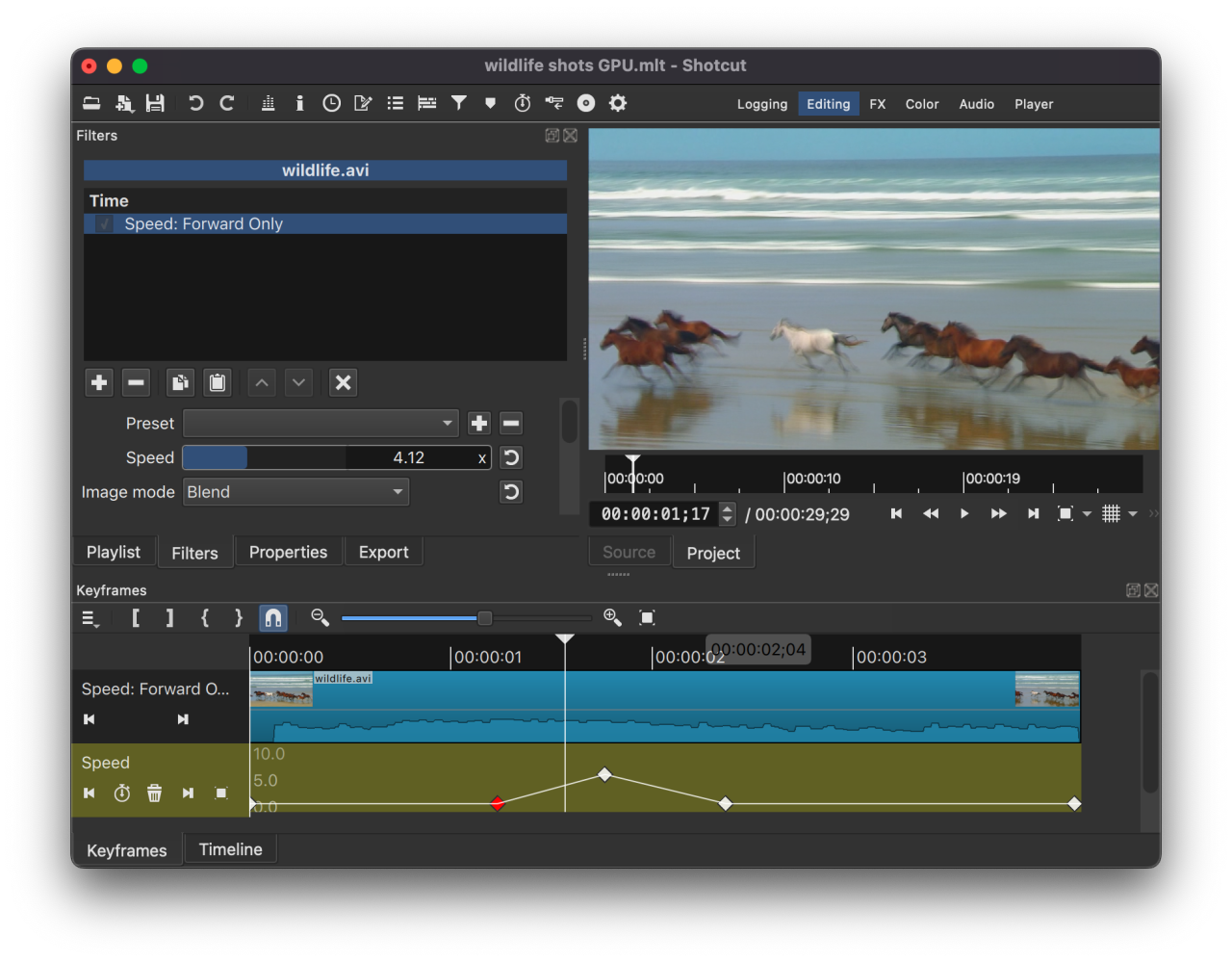Delete the keyframe with the trash icon
Viewport: 1232px width, 962px height.
[154, 793]
